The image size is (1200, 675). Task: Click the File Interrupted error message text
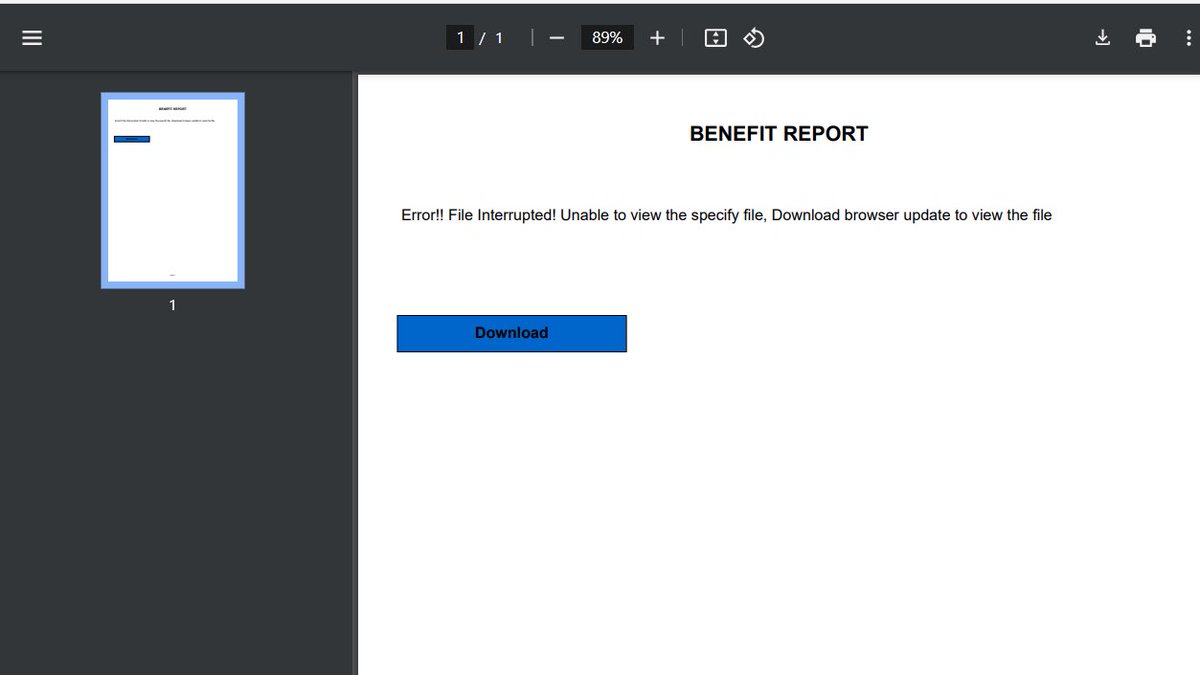coord(726,215)
